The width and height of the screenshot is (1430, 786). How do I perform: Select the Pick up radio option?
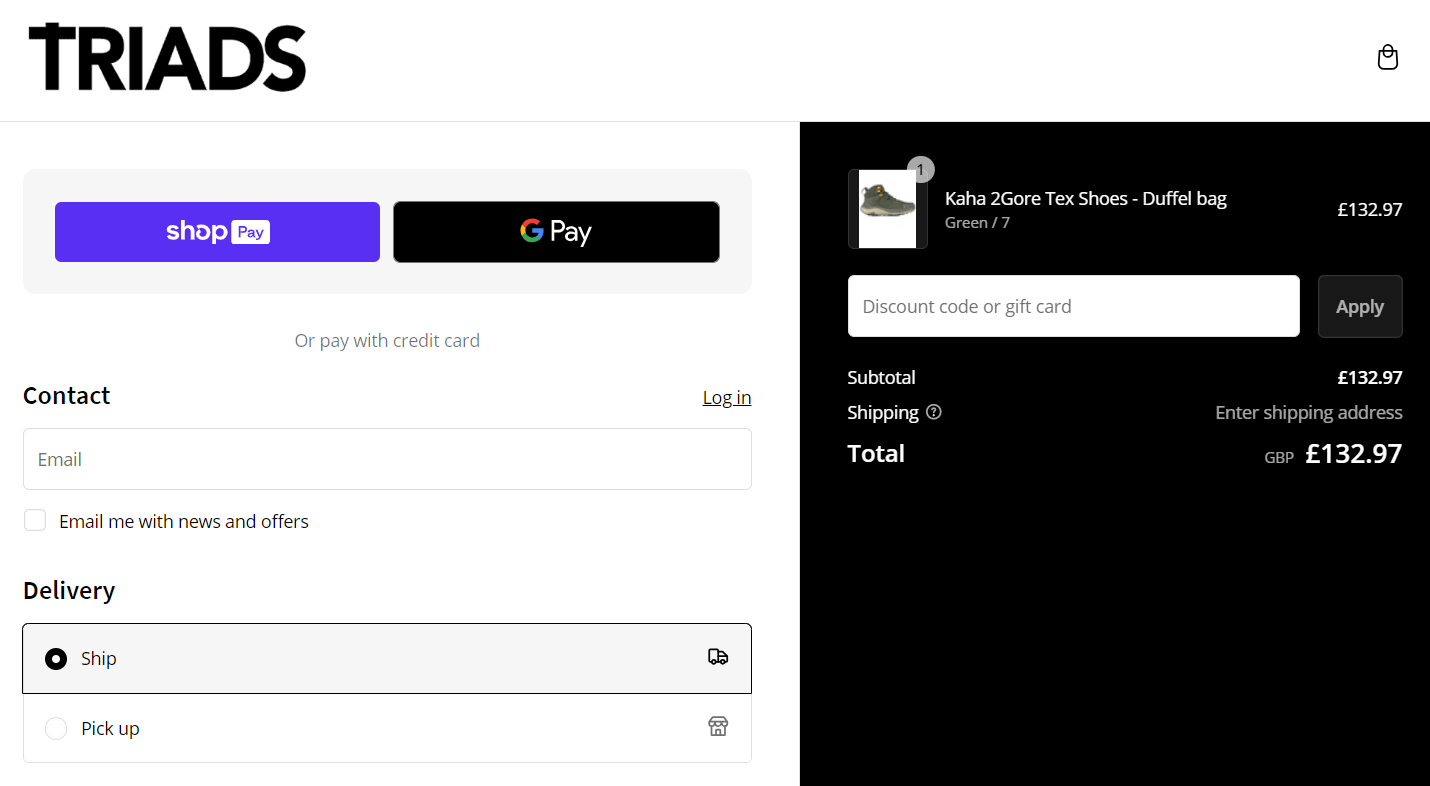56,729
